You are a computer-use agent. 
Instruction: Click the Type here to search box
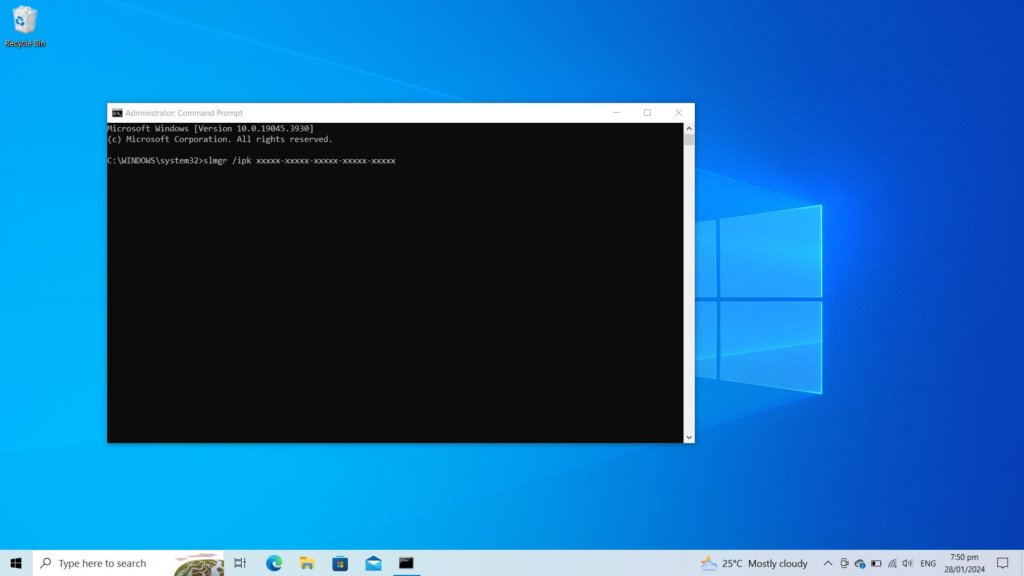point(128,563)
